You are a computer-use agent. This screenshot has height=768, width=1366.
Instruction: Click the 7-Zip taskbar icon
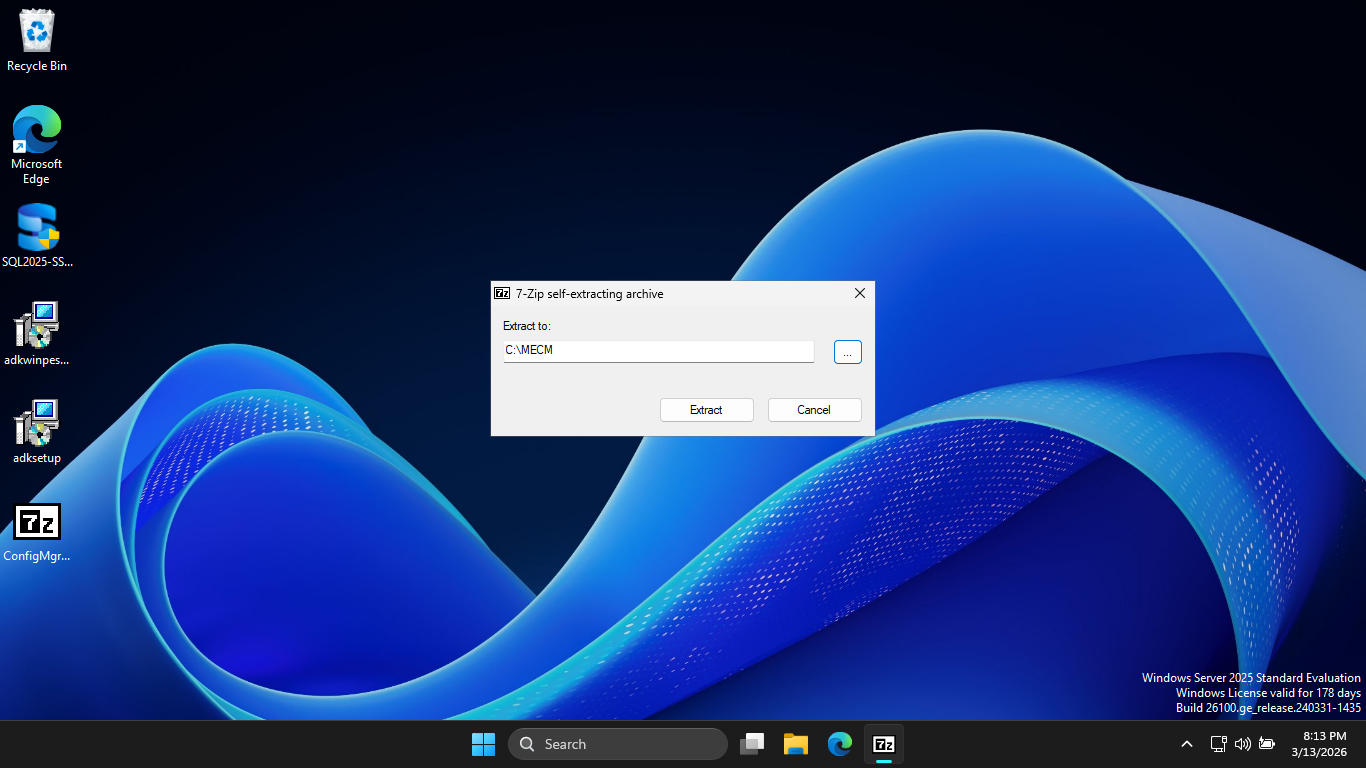(884, 744)
